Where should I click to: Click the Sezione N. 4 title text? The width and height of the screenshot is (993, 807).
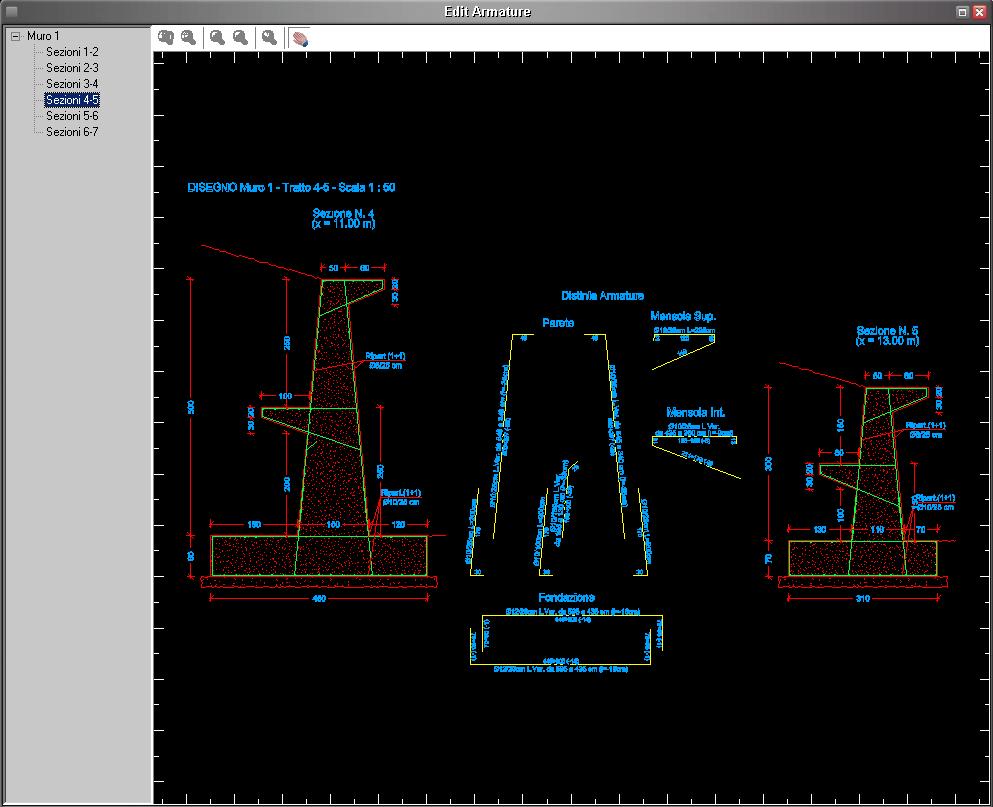(x=343, y=214)
